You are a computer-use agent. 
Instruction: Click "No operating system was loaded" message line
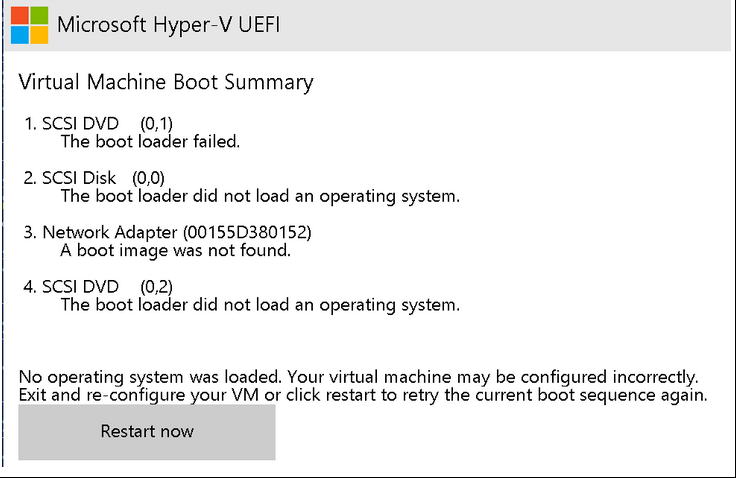358,377
